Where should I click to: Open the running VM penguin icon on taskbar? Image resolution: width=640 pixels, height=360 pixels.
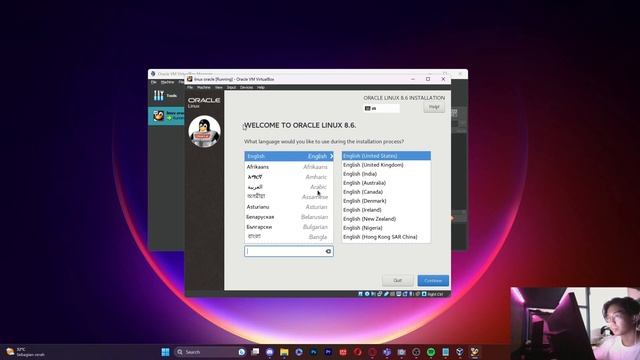click(x=474, y=352)
